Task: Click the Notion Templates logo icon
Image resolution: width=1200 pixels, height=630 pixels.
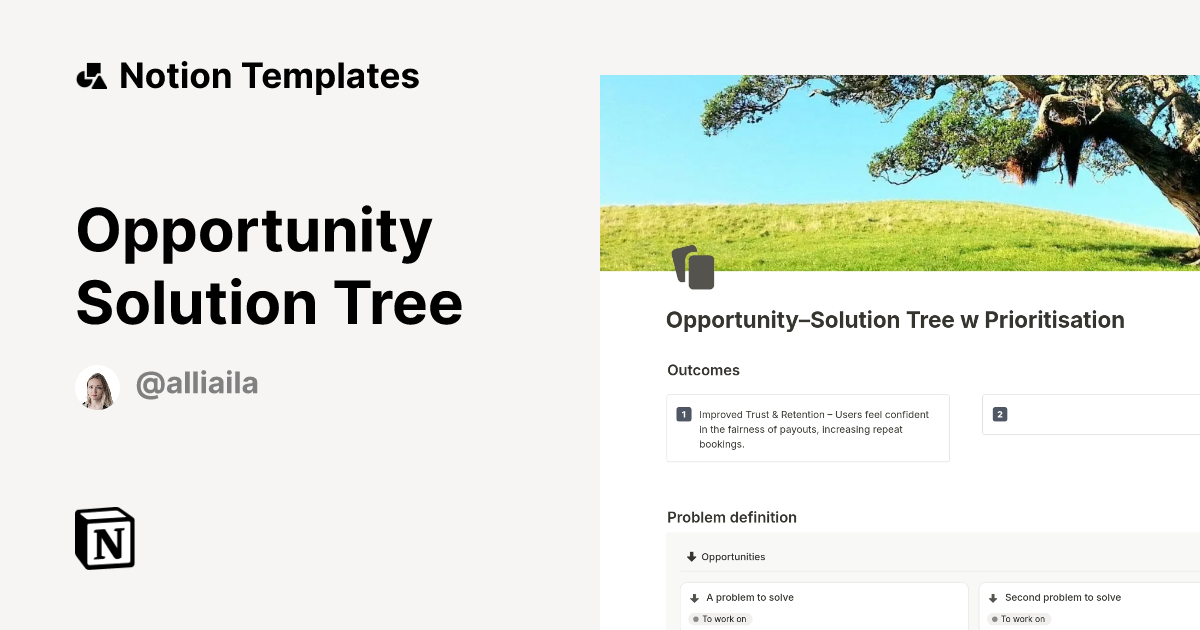Action: coord(92,75)
